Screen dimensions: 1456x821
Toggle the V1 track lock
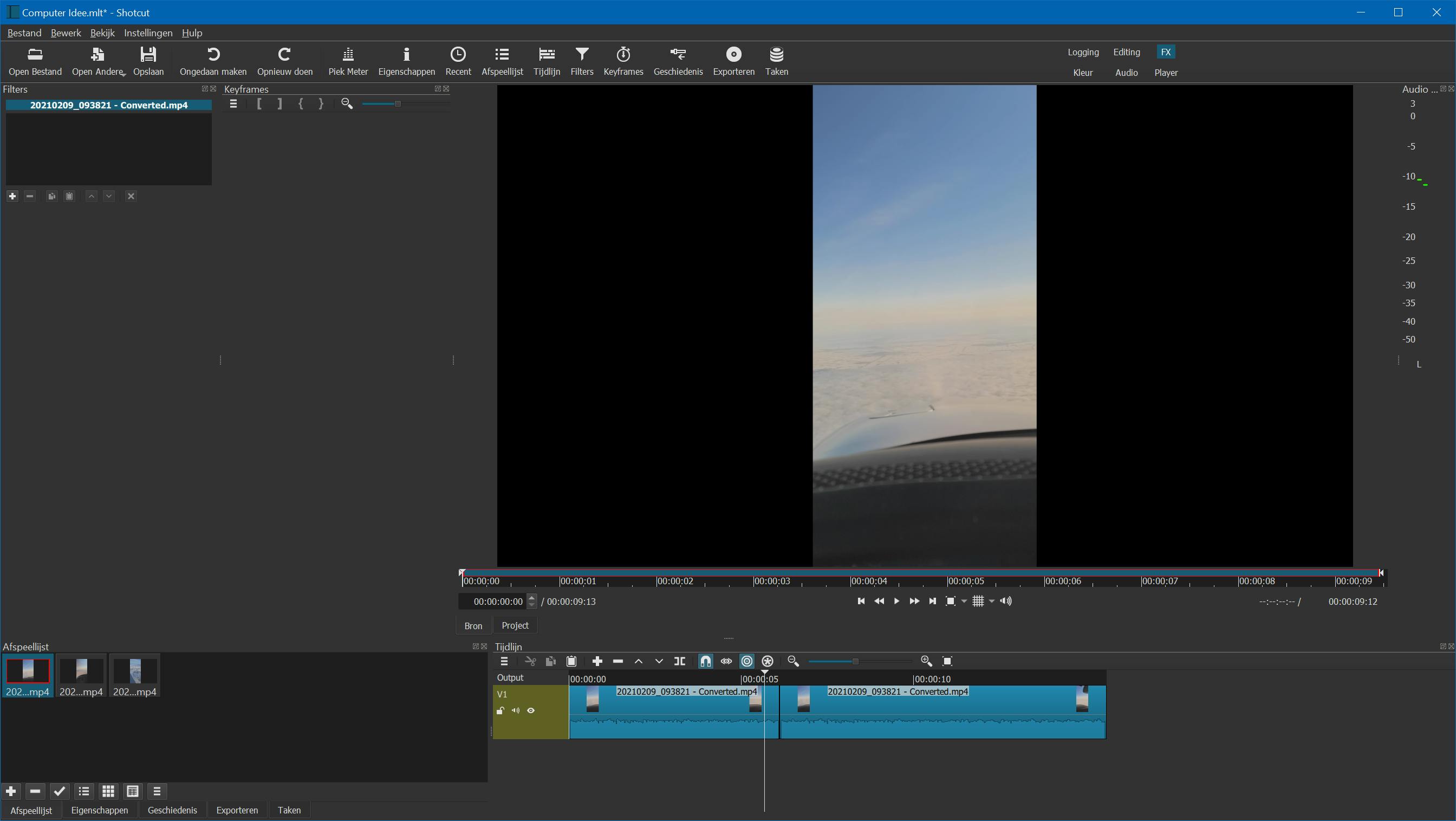pos(500,711)
